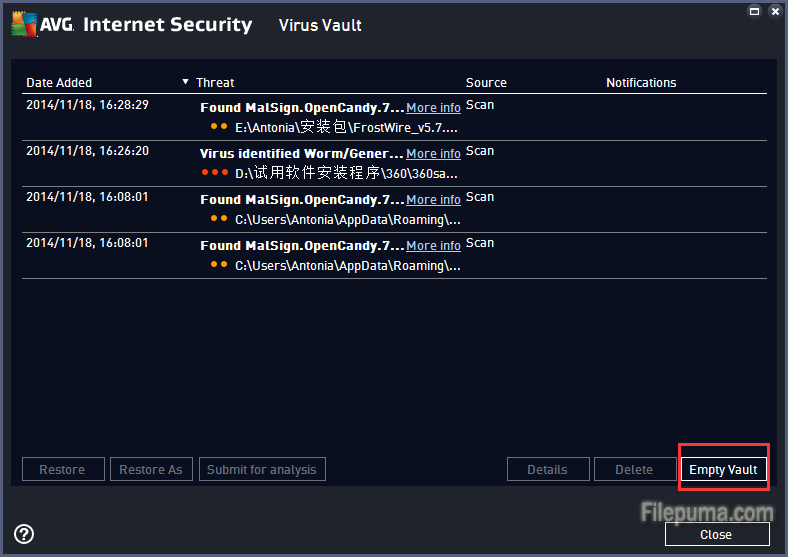
Task: Click severity dots of FrostWire threat
Action: click(x=219, y=127)
